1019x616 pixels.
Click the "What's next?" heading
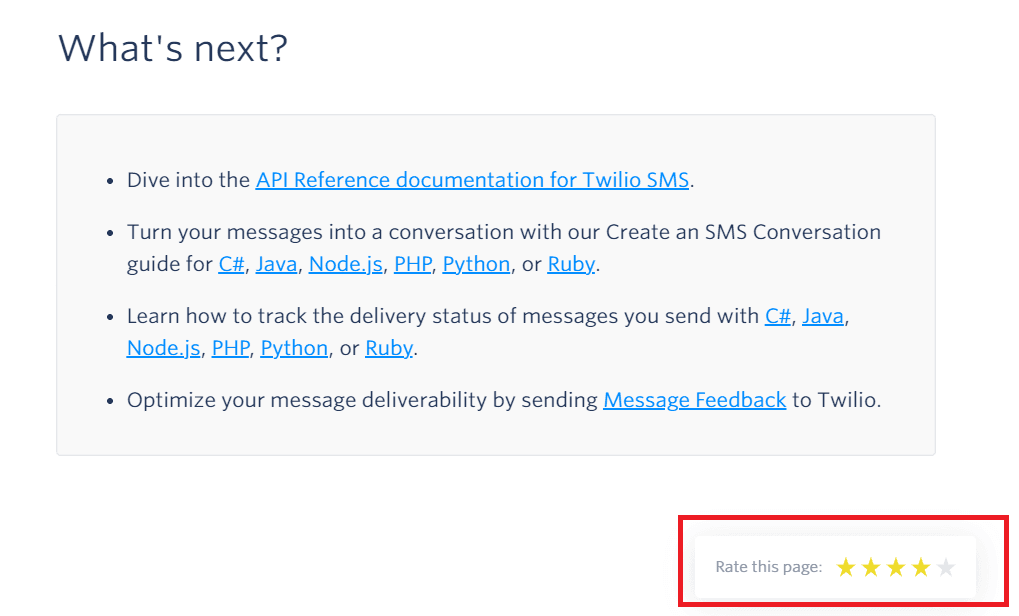click(x=173, y=48)
